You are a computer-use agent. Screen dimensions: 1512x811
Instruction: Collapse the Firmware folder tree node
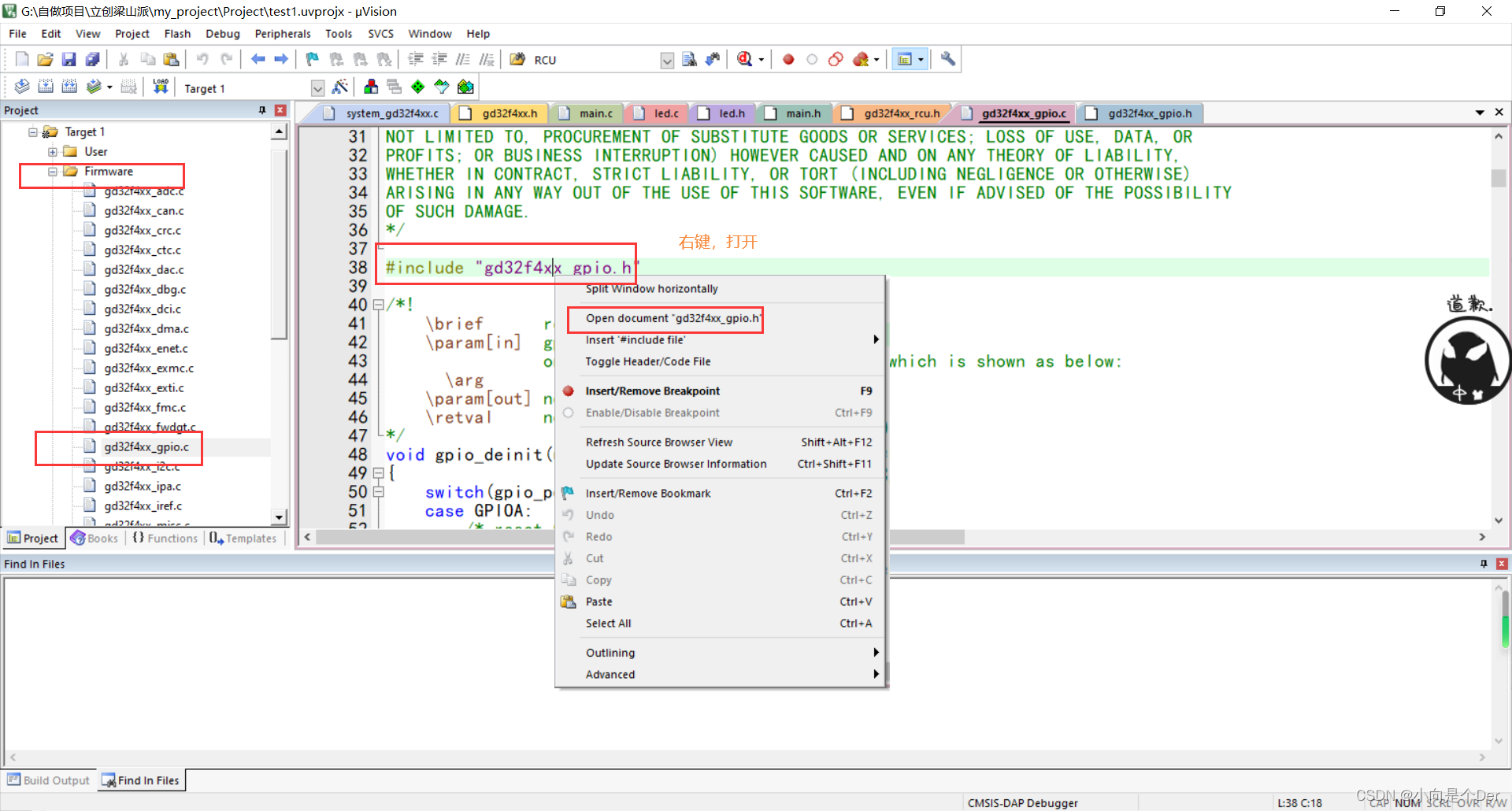(x=52, y=172)
